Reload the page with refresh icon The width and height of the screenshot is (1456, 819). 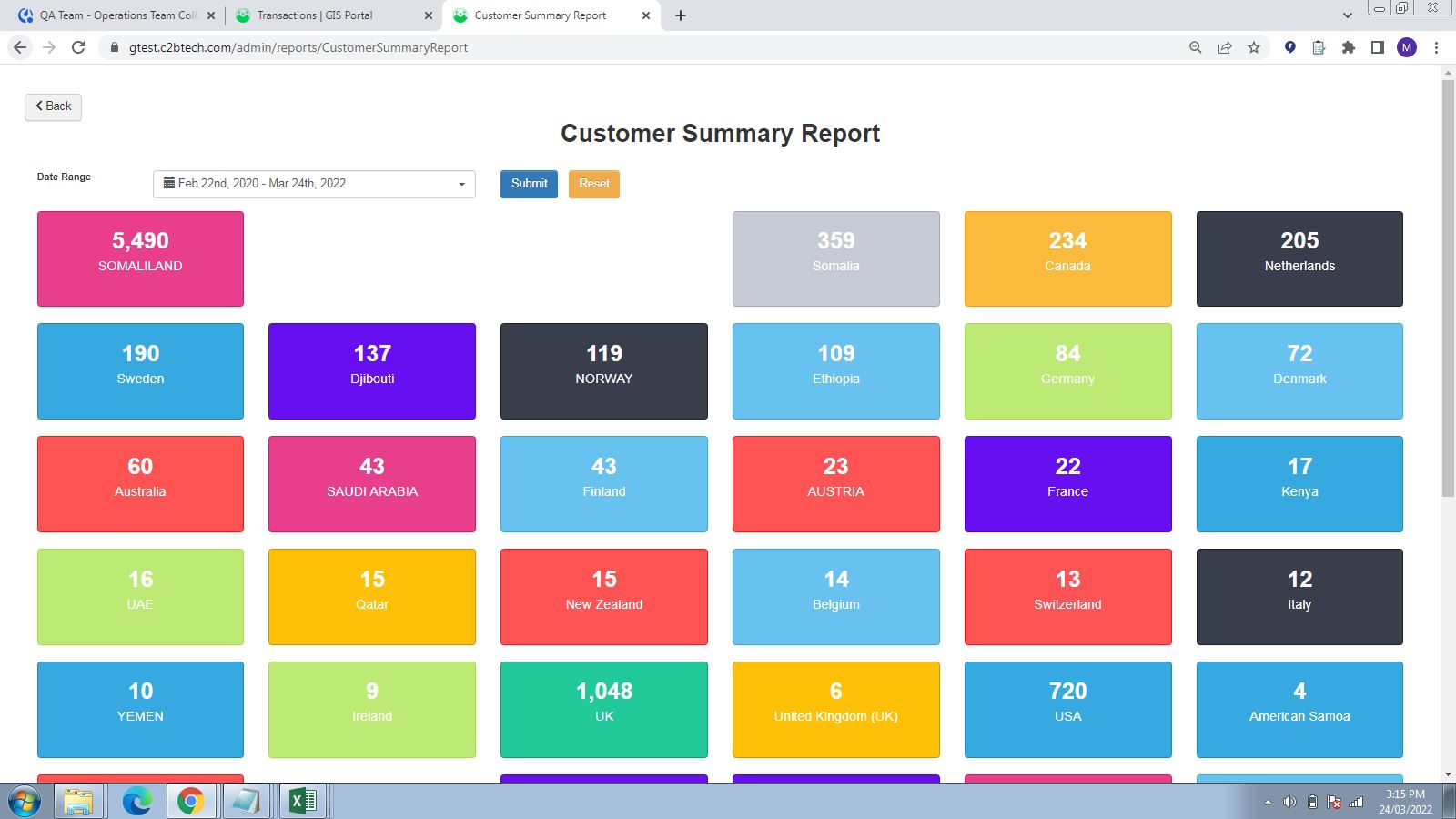tap(78, 47)
